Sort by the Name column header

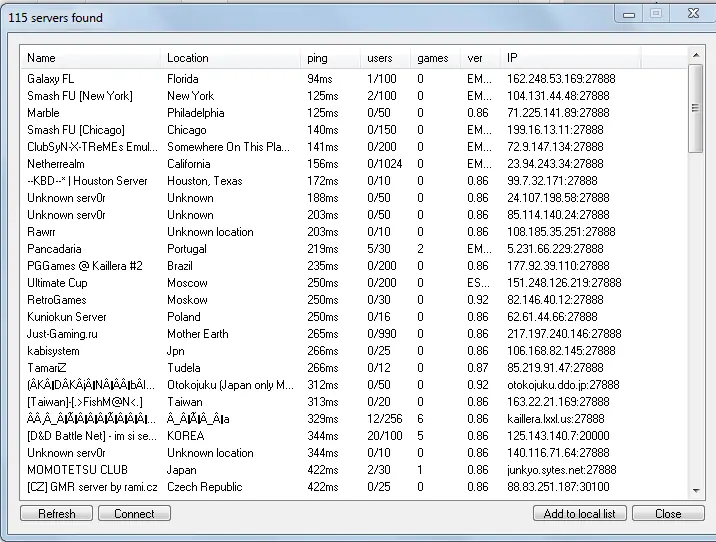coord(90,58)
